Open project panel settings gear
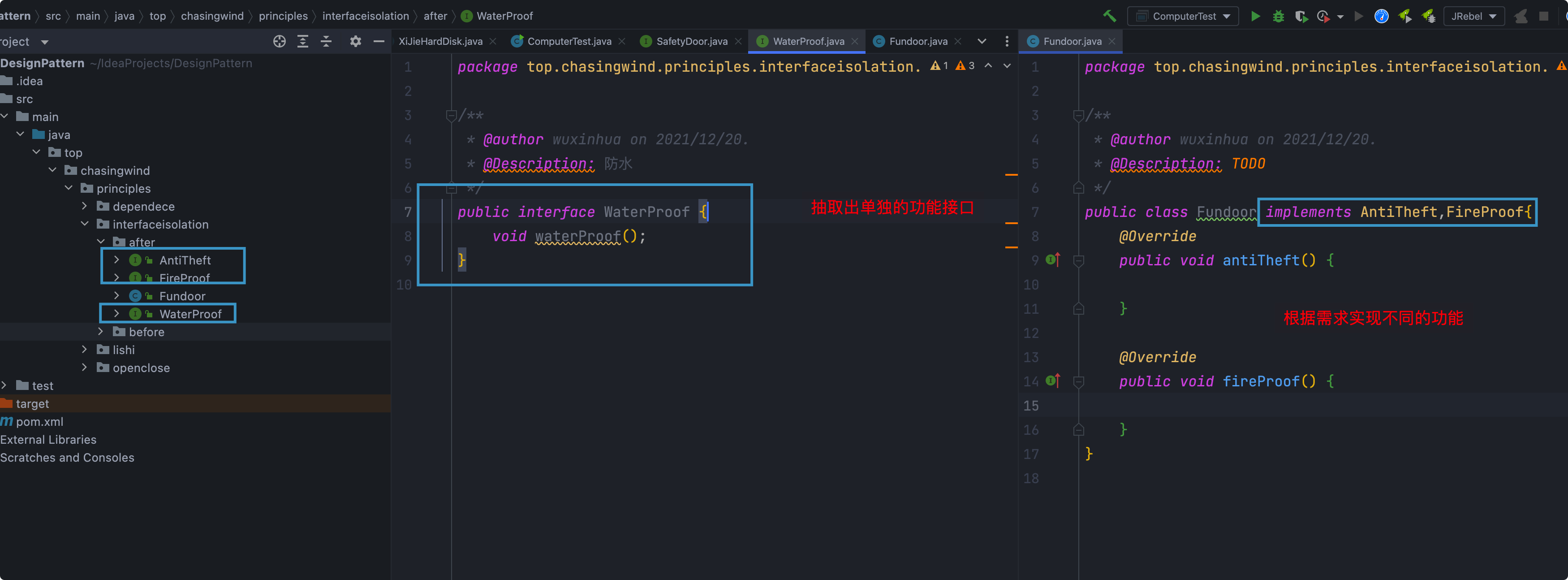The width and height of the screenshot is (1568, 580). tap(355, 41)
